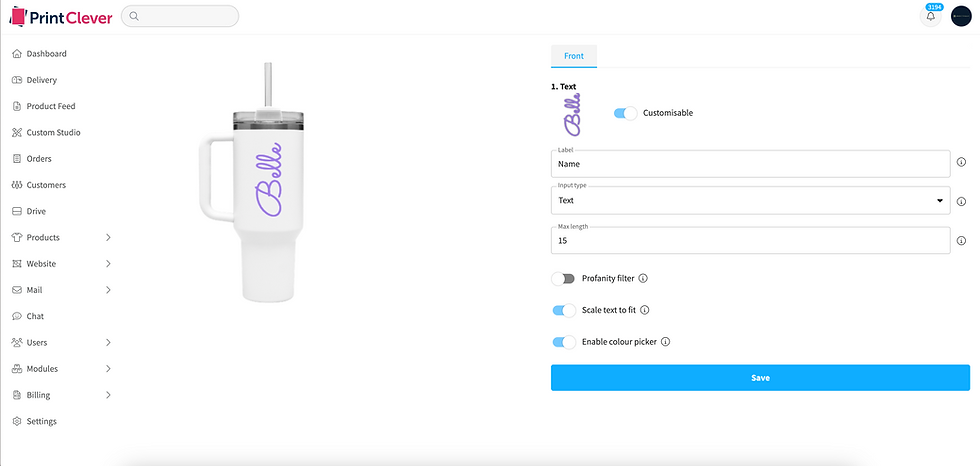The width and height of the screenshot is (980, 466).
Task: Open Settings in the sidebar
Action: pyautogui.click(x=41, y=421)
